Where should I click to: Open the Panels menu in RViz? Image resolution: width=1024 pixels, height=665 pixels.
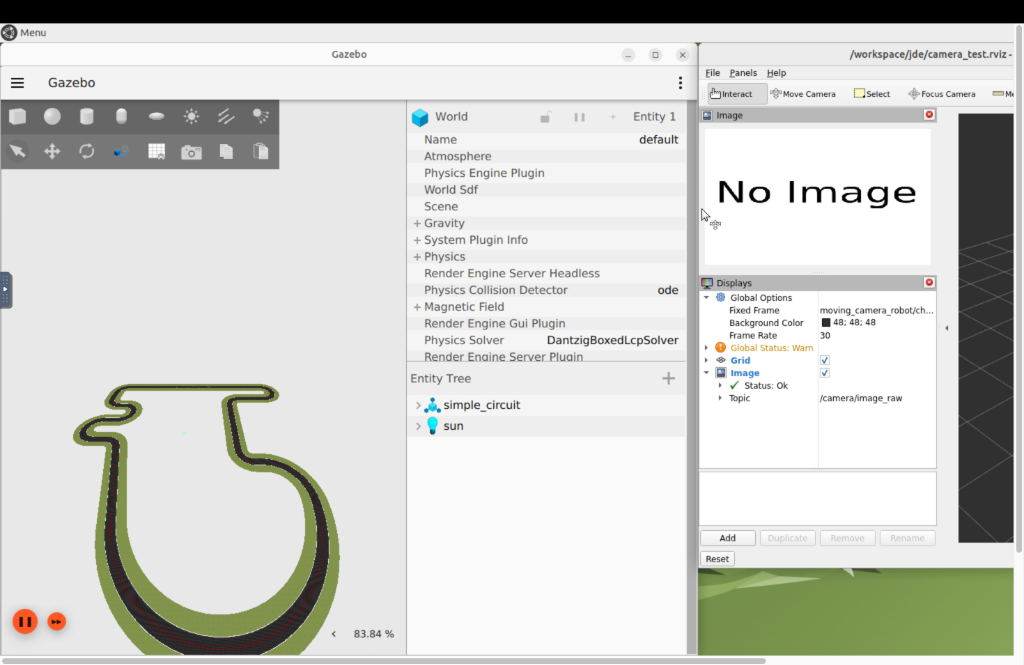pyautogui.click(x=743, y=73)
